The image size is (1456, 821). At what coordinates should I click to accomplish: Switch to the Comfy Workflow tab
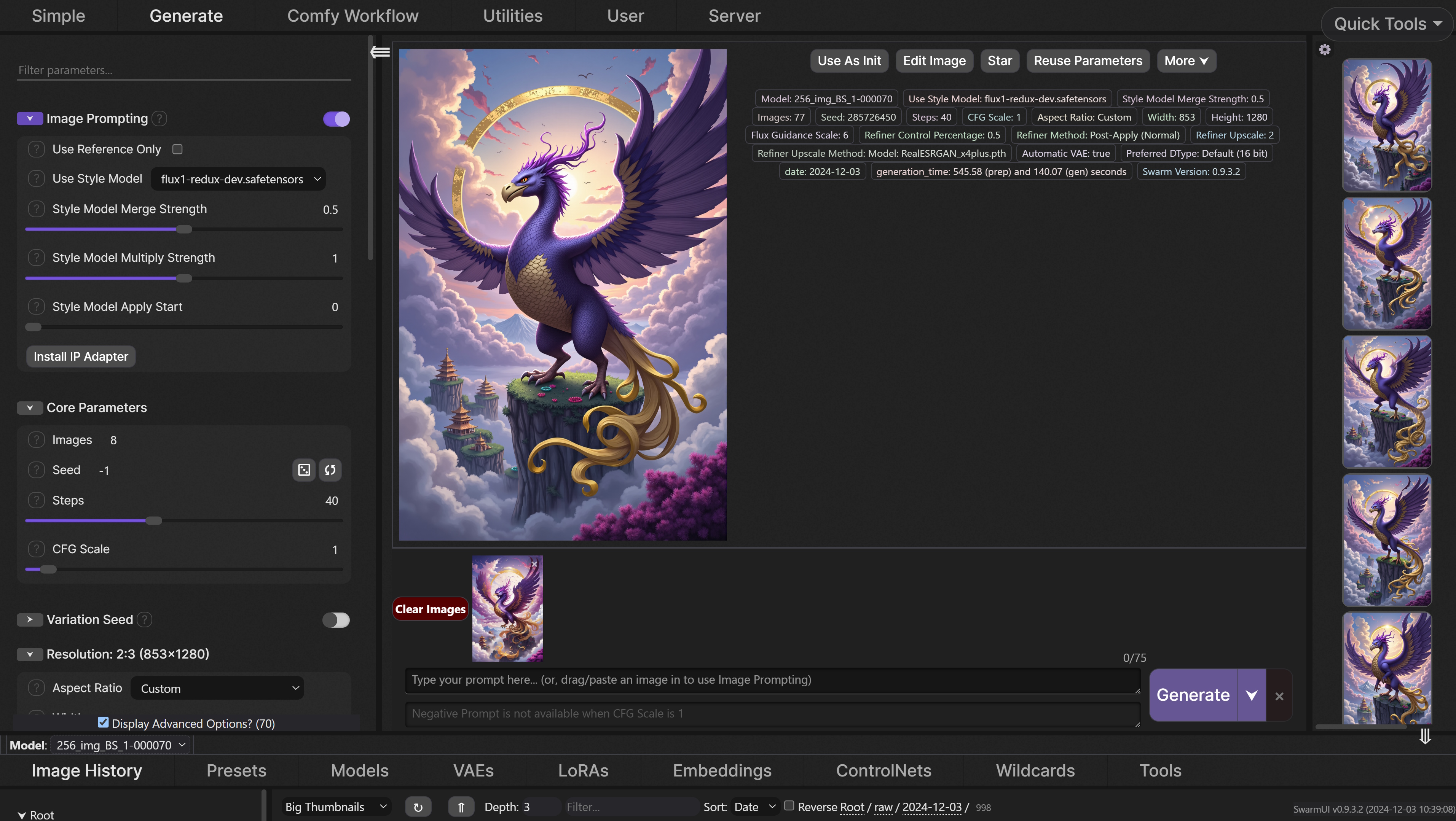353,16
